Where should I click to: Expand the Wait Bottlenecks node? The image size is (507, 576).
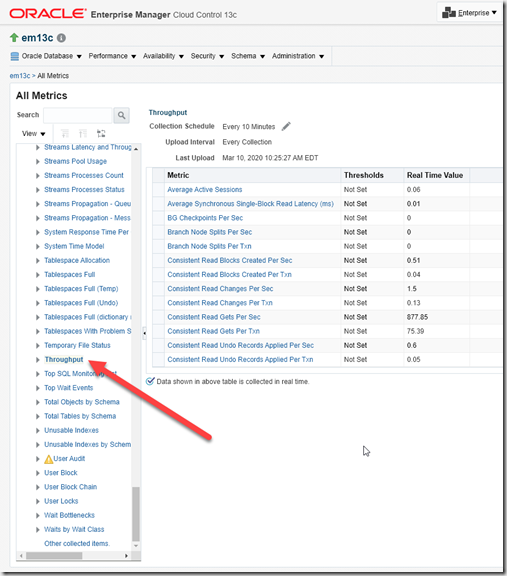click(37, 516)
